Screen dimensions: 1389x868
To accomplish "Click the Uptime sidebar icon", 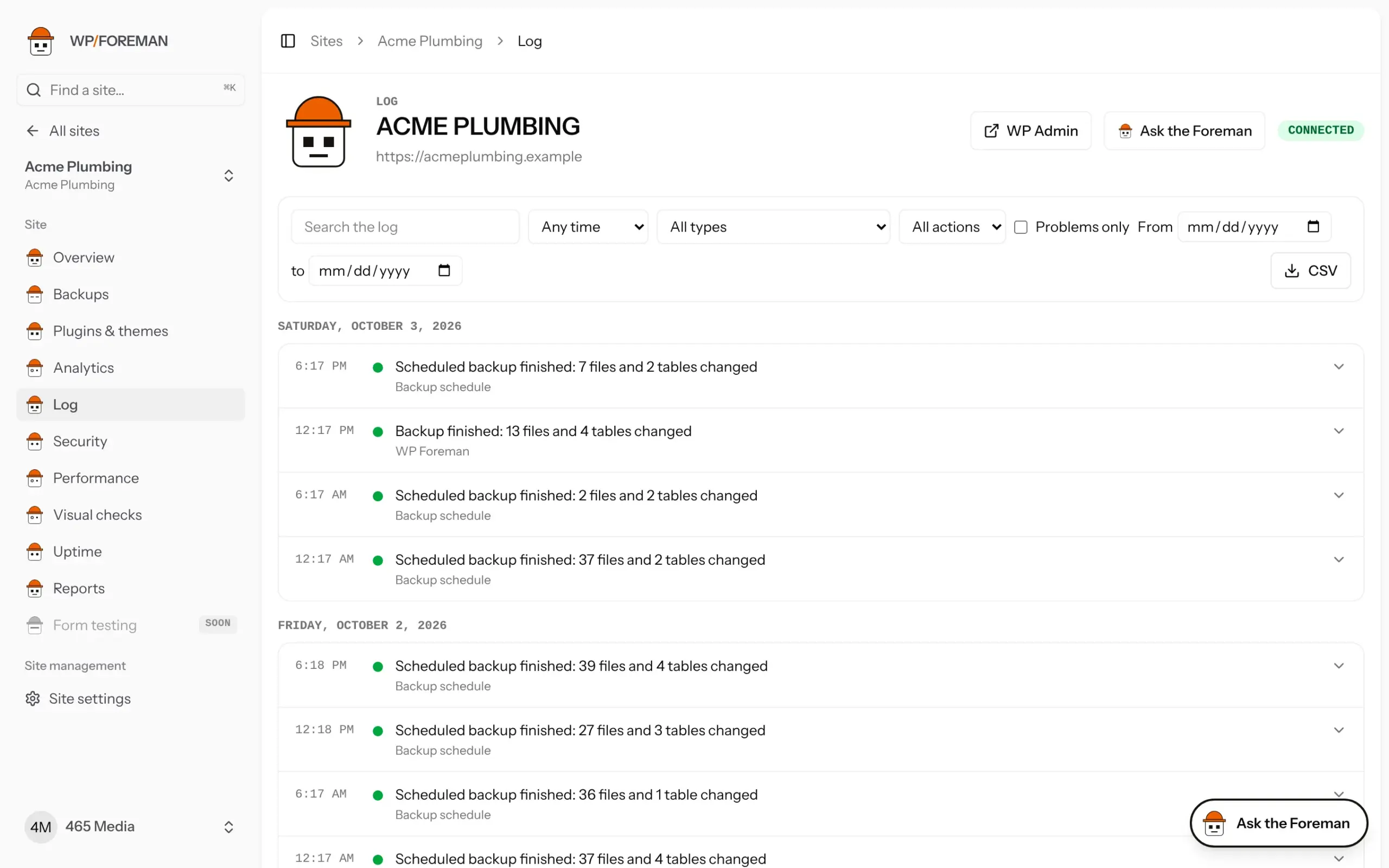I will [x=34, y=552].
